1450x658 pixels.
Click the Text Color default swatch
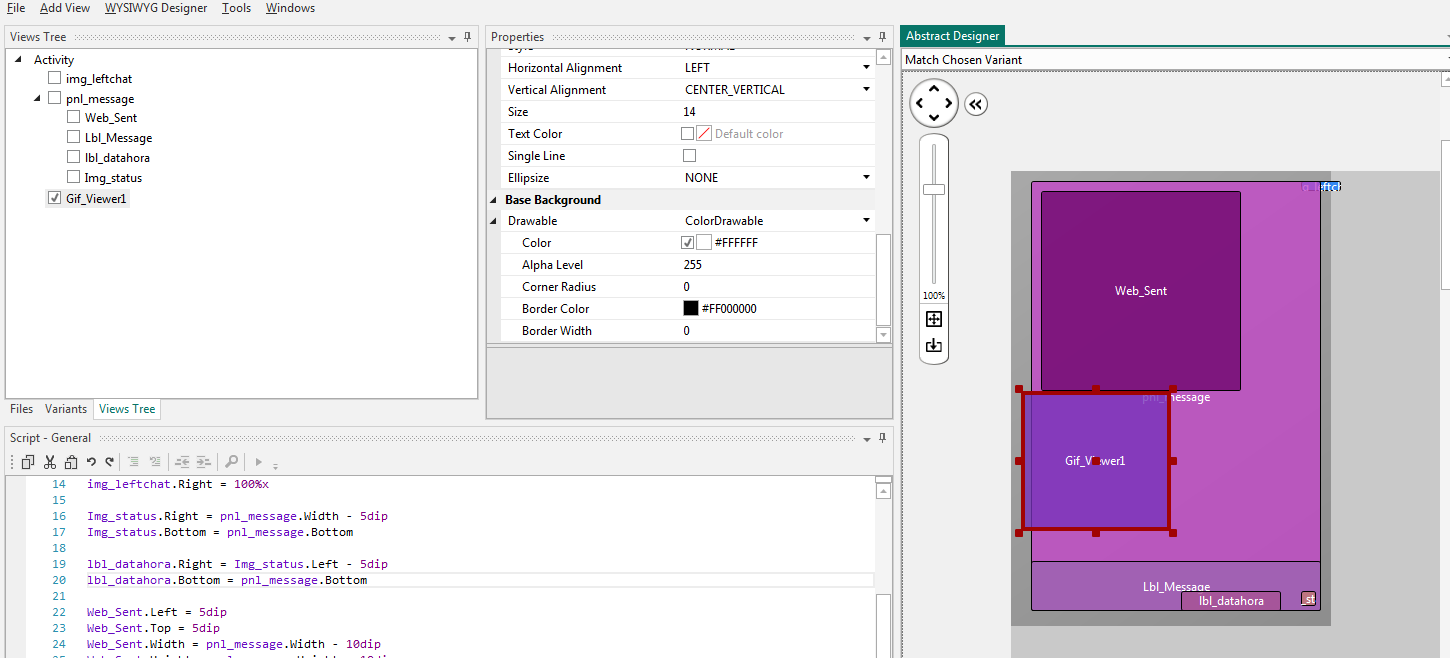[704, 133]
